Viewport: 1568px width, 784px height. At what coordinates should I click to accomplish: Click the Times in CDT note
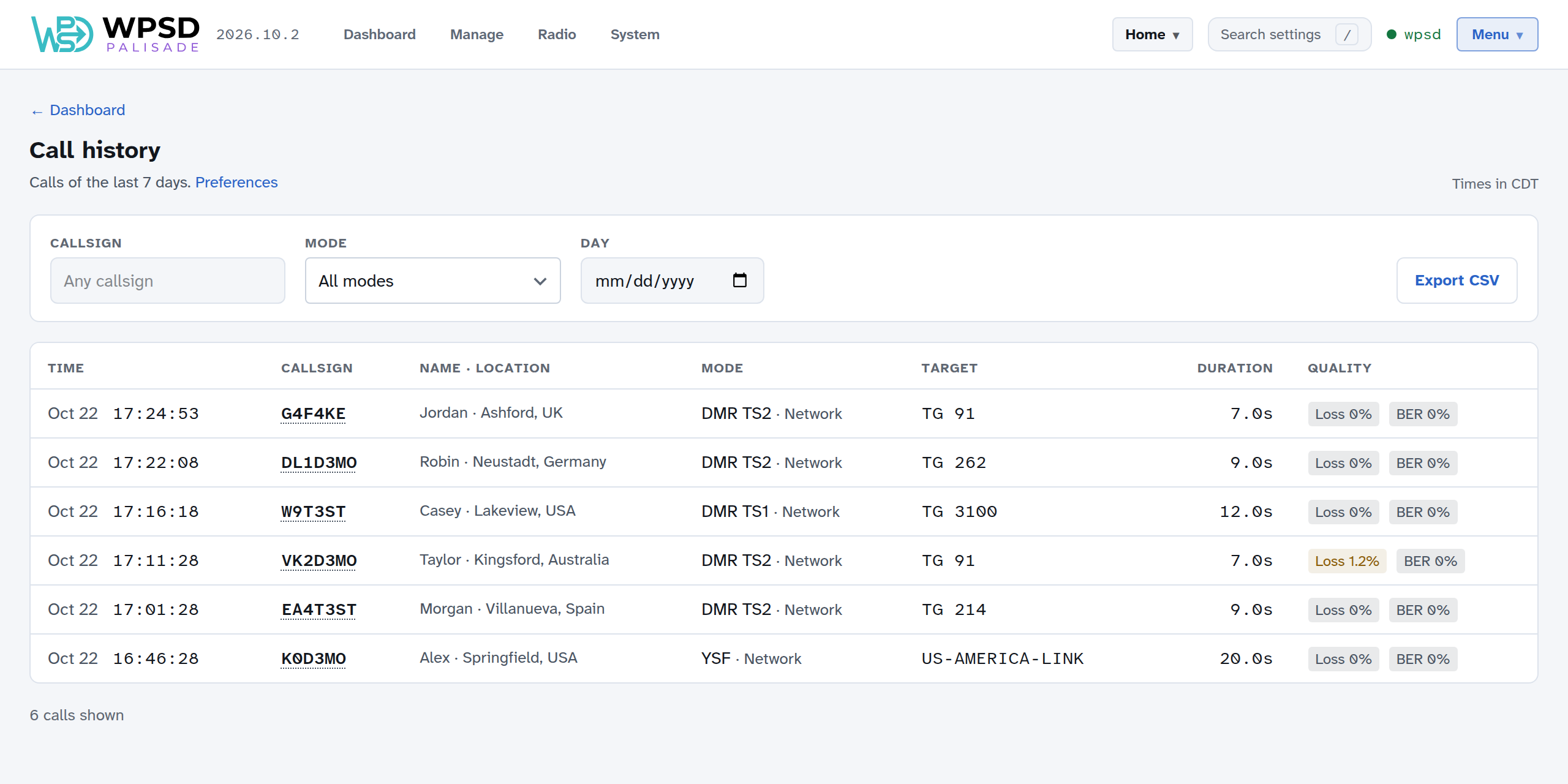point(1495,184)
